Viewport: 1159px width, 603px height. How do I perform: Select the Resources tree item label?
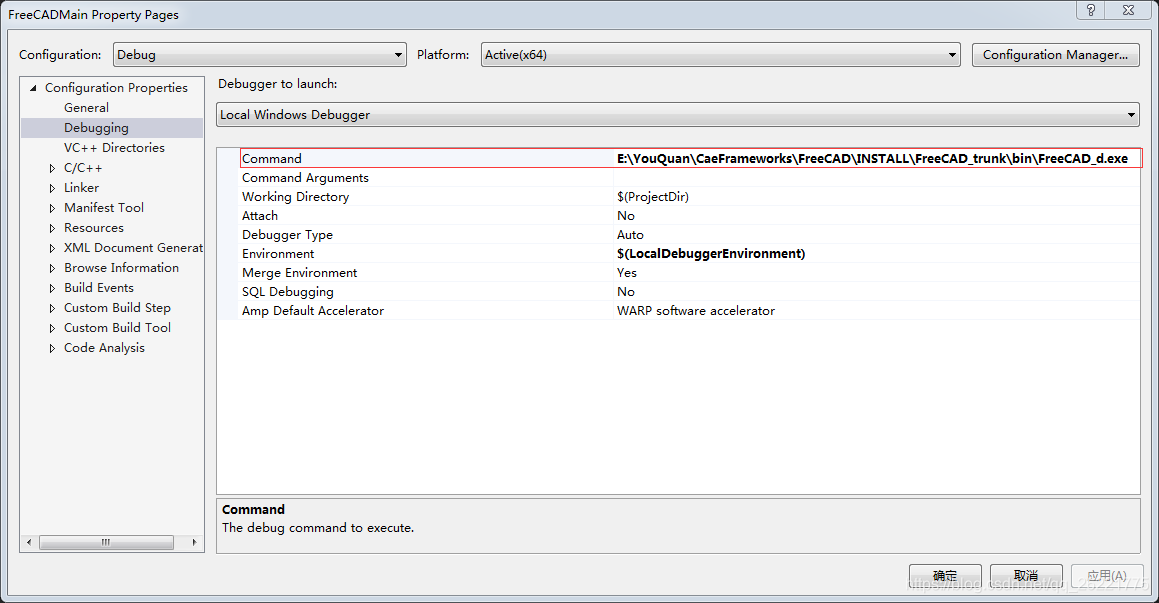[x=94, y=228]
